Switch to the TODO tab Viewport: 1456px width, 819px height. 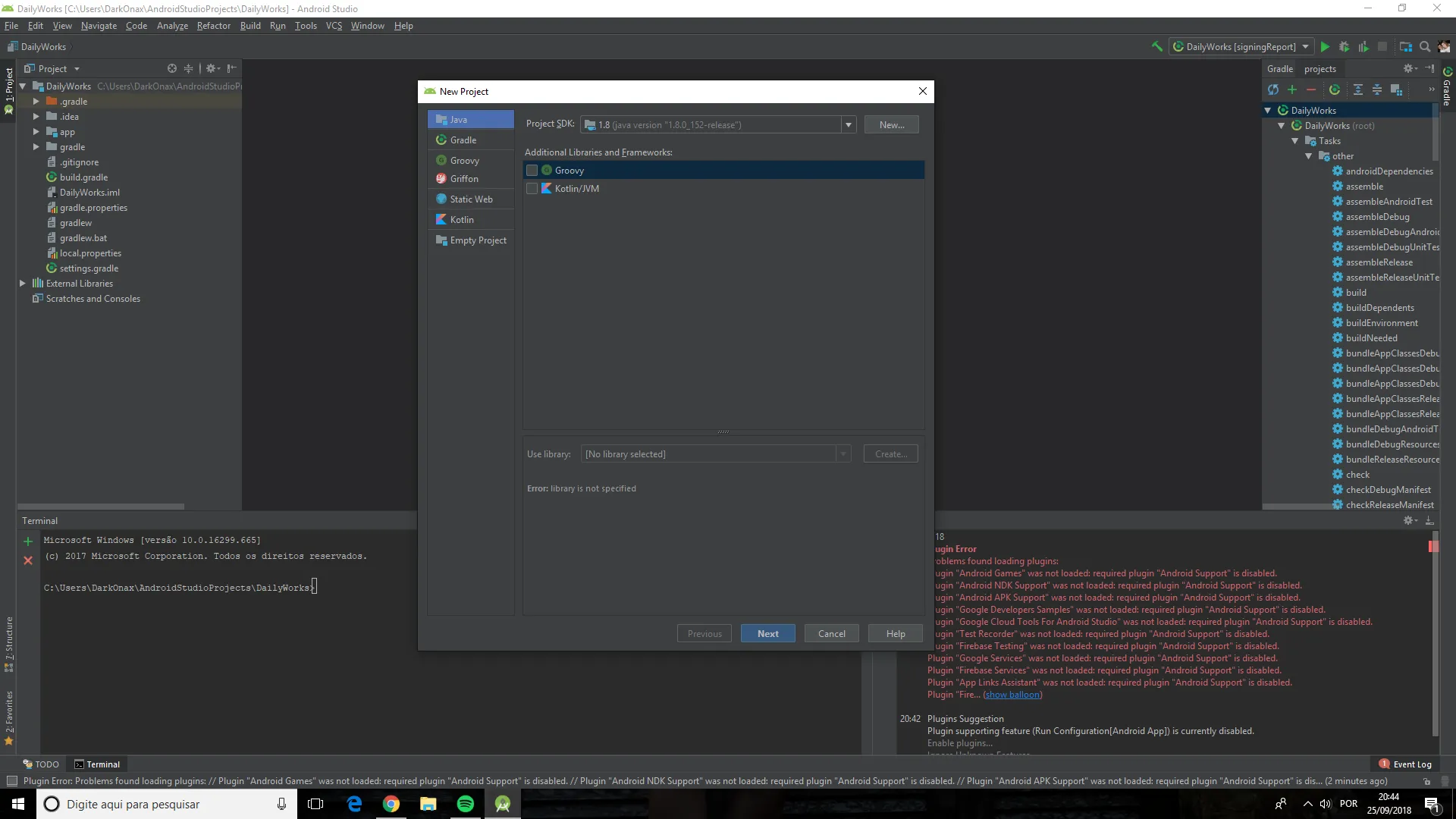(41, 764)
